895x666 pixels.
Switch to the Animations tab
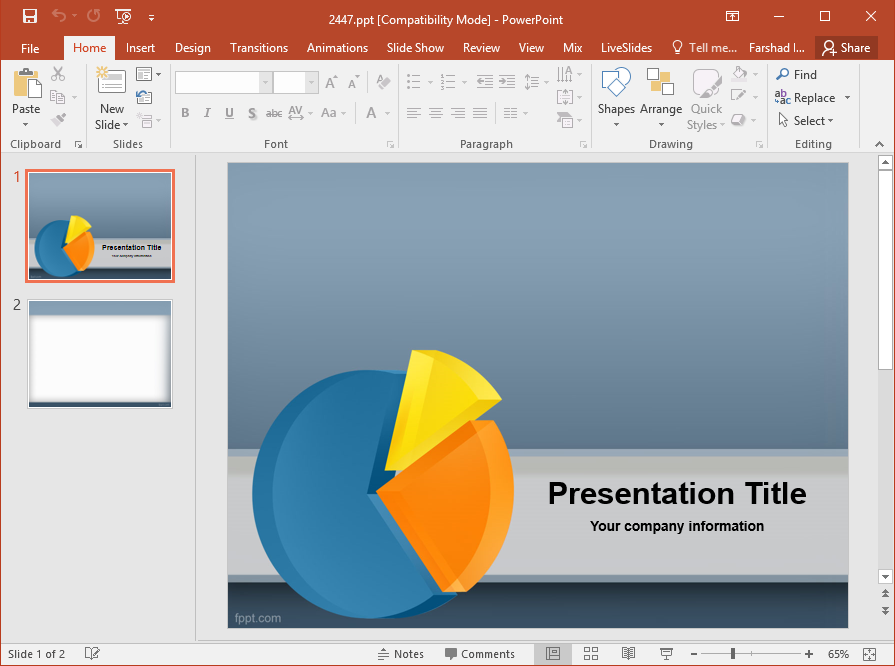click(337, 48)
